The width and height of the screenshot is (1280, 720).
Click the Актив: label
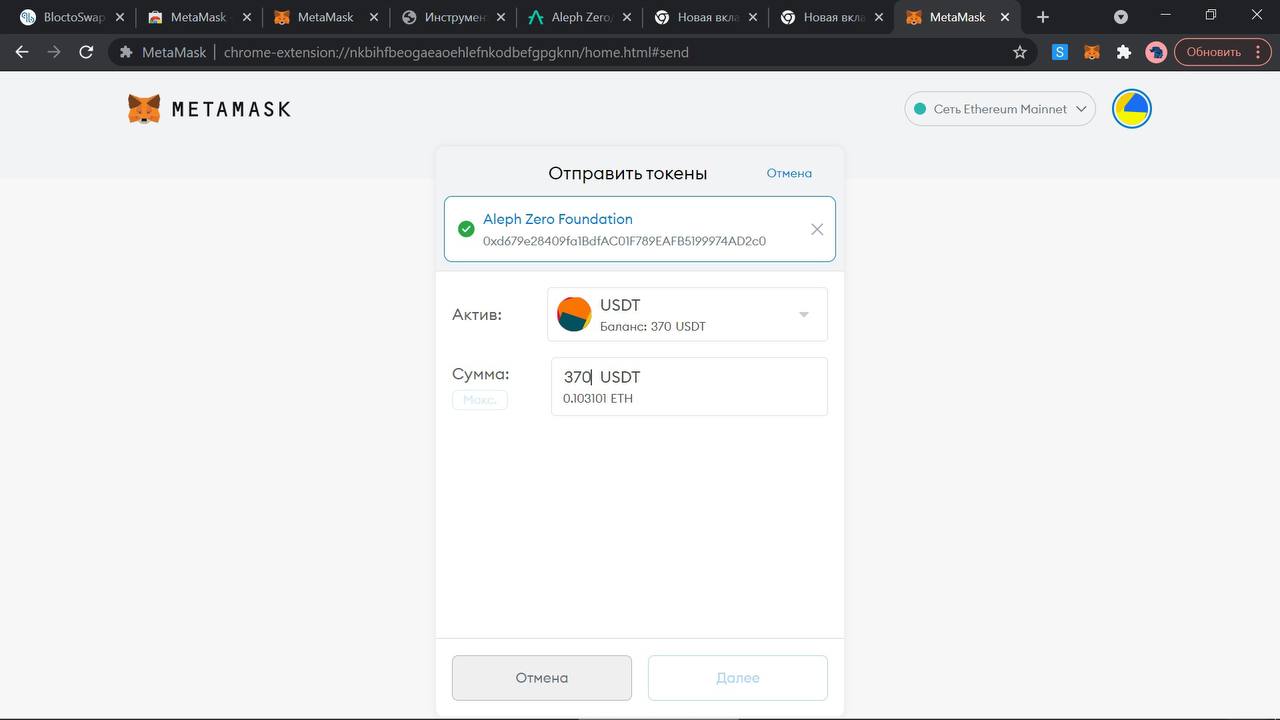(477, 314)
